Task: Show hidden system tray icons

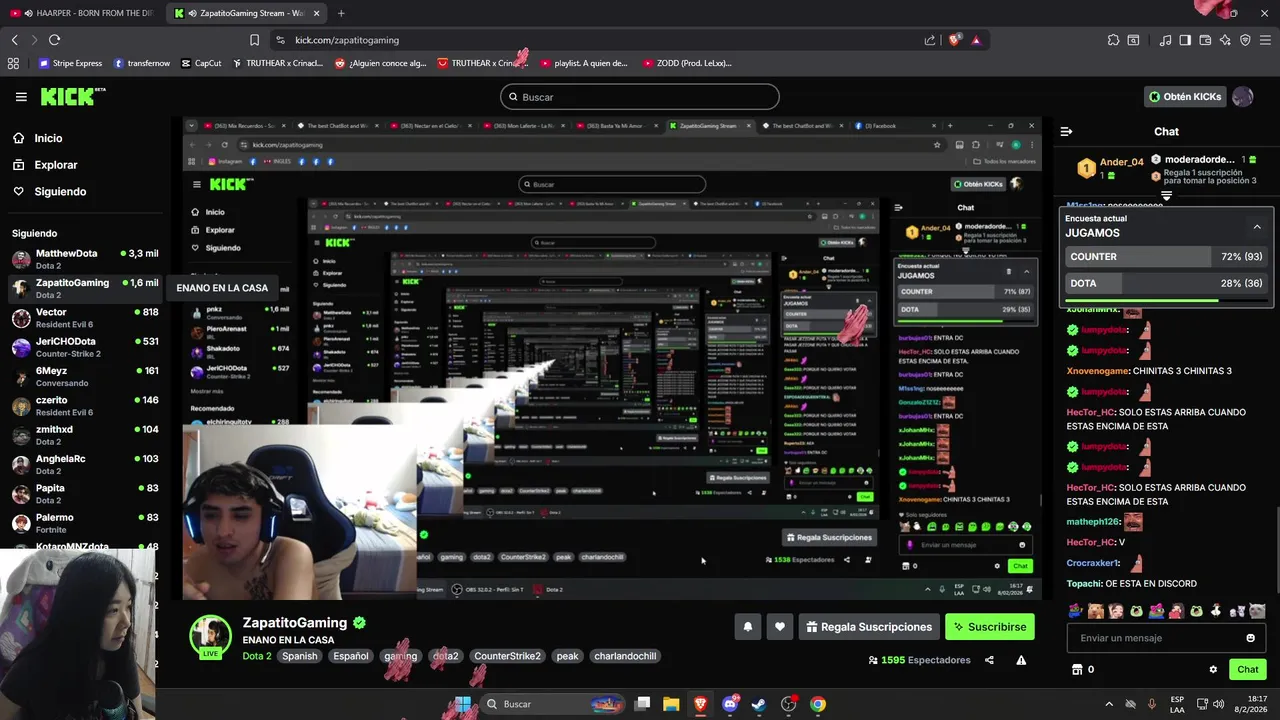Action: tap(1108, 704)
